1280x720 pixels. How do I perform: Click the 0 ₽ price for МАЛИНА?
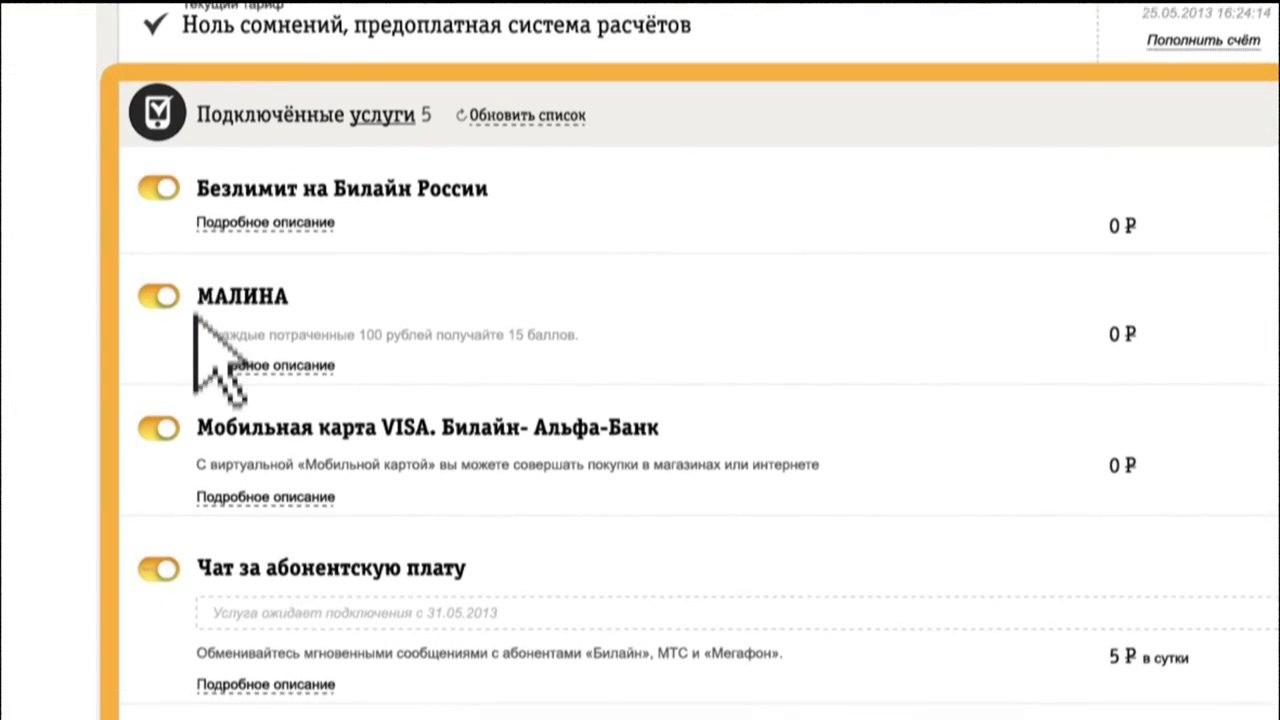[1122, 334]
